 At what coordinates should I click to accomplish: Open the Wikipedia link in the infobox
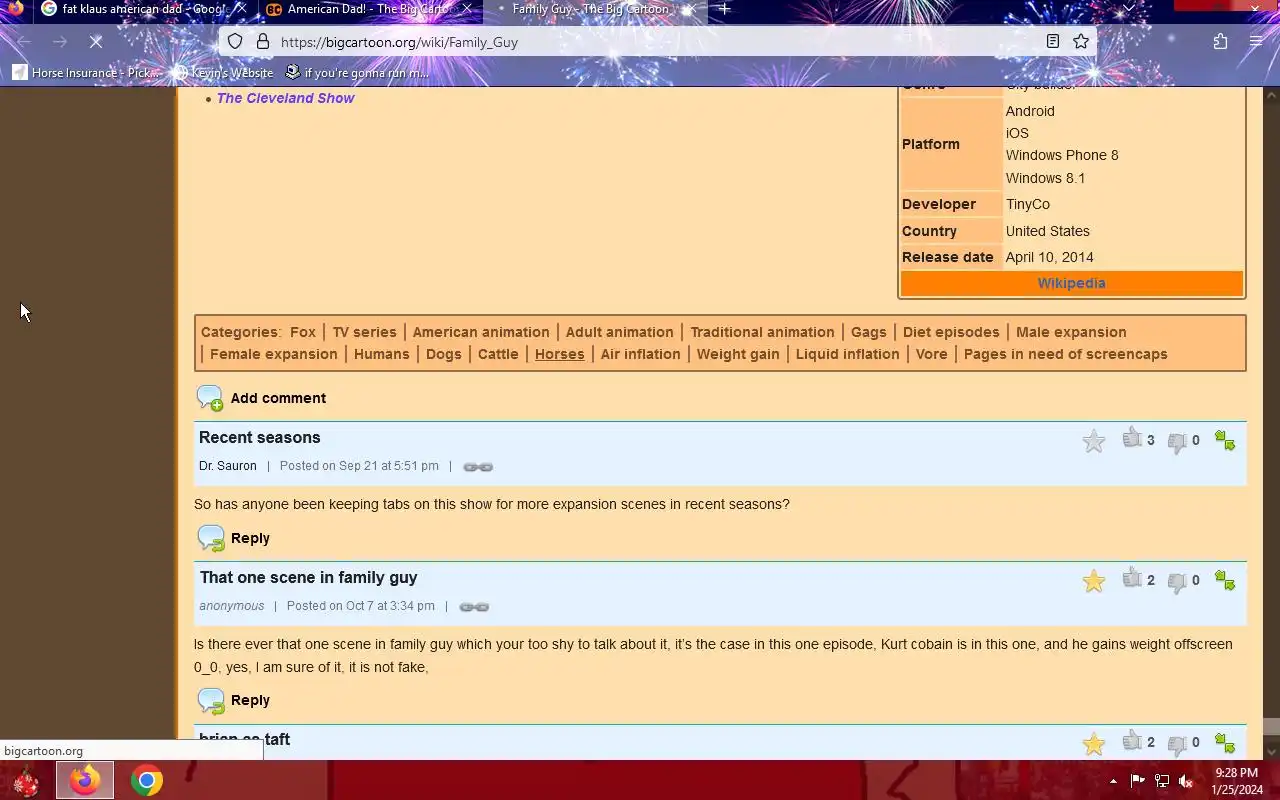(1071, 283)
